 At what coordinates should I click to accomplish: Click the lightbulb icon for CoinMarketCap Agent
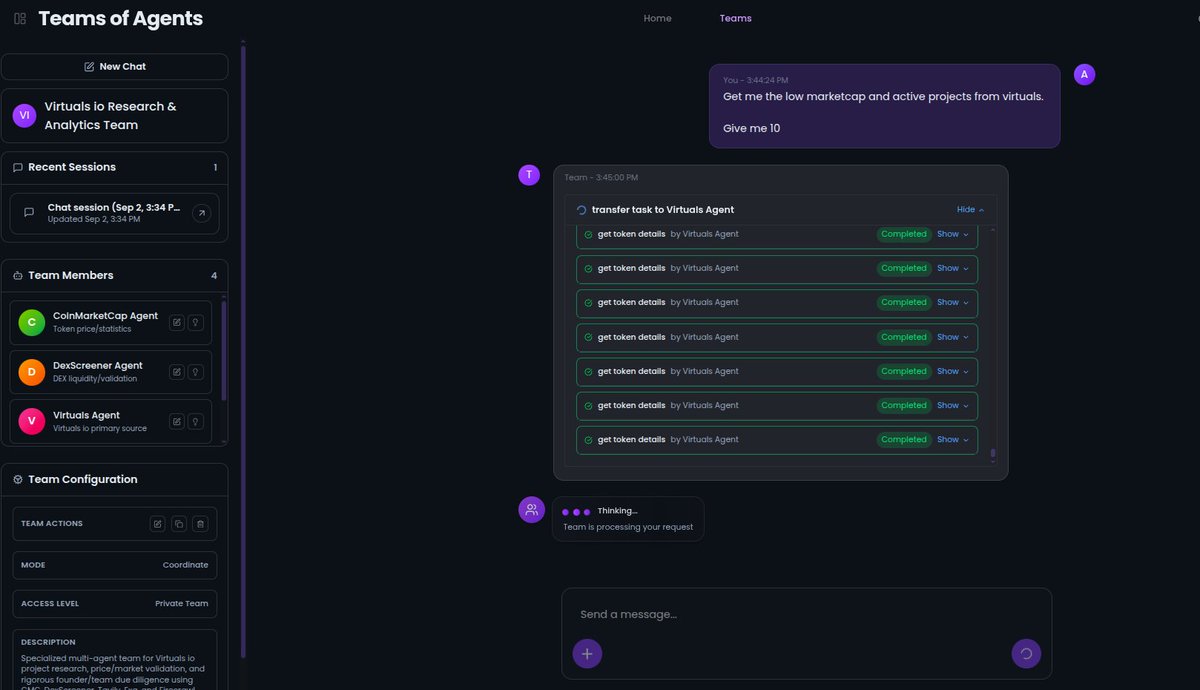coord(196,322)
